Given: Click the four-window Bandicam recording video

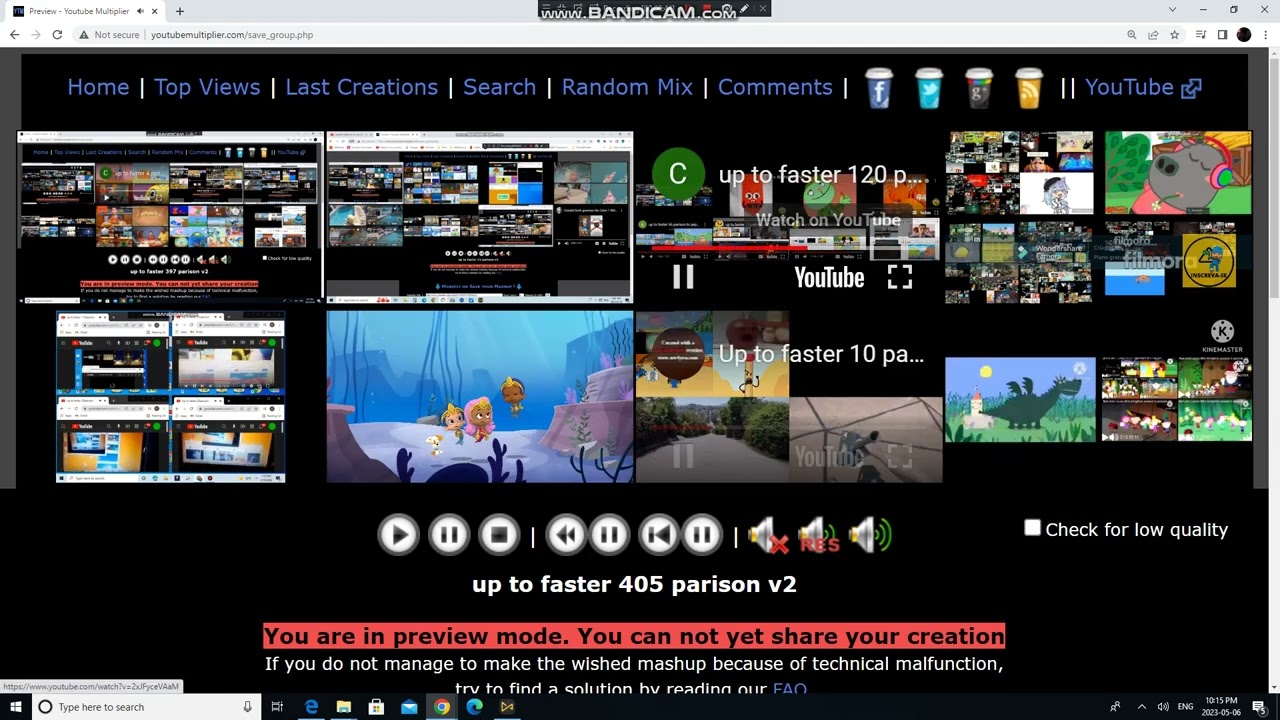Looking at the screenshot, I should 171,397.
